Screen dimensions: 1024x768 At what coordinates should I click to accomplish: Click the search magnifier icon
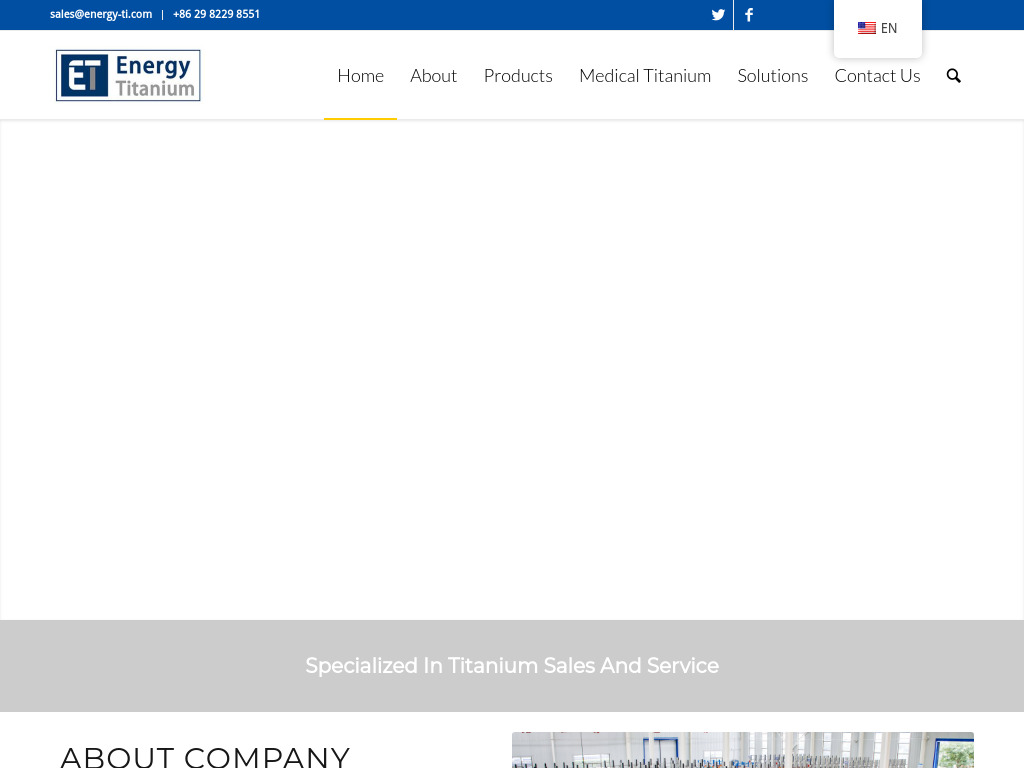click(953, 76)
